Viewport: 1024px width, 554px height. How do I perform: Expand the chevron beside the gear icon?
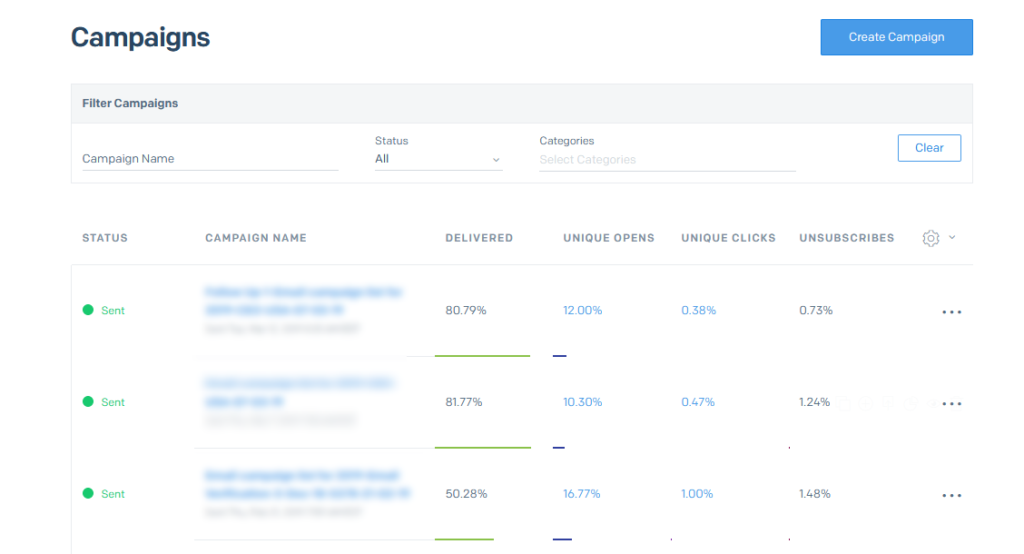pos(952,237)
